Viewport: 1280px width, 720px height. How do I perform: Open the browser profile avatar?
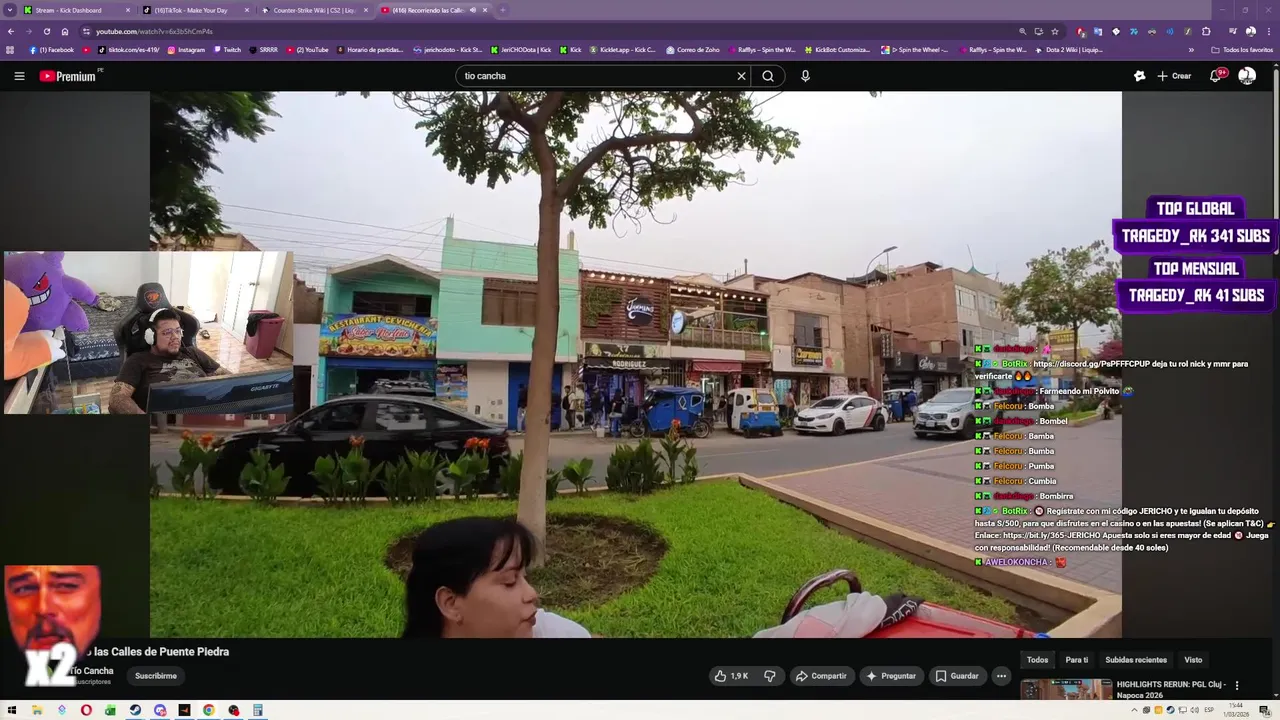pos(1250,31)
